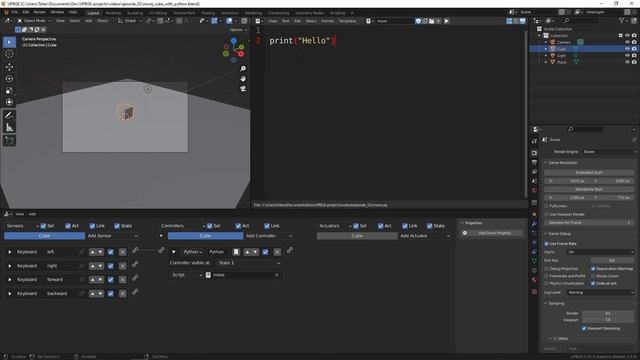
Task: Pin the left keyboard sensor
Action: [82, 252]
